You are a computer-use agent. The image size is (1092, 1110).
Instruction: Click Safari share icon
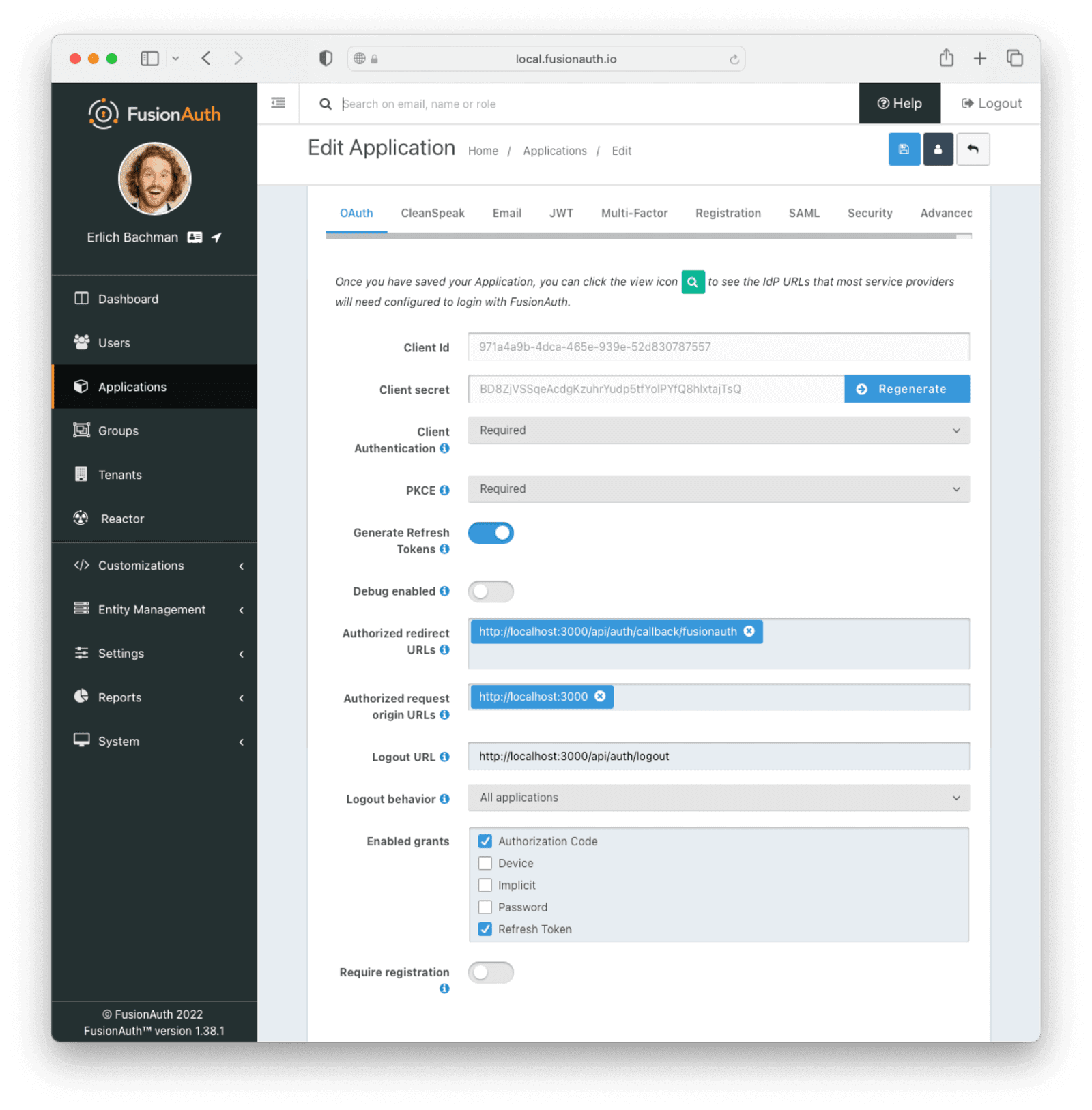click(x=946, y=58)
